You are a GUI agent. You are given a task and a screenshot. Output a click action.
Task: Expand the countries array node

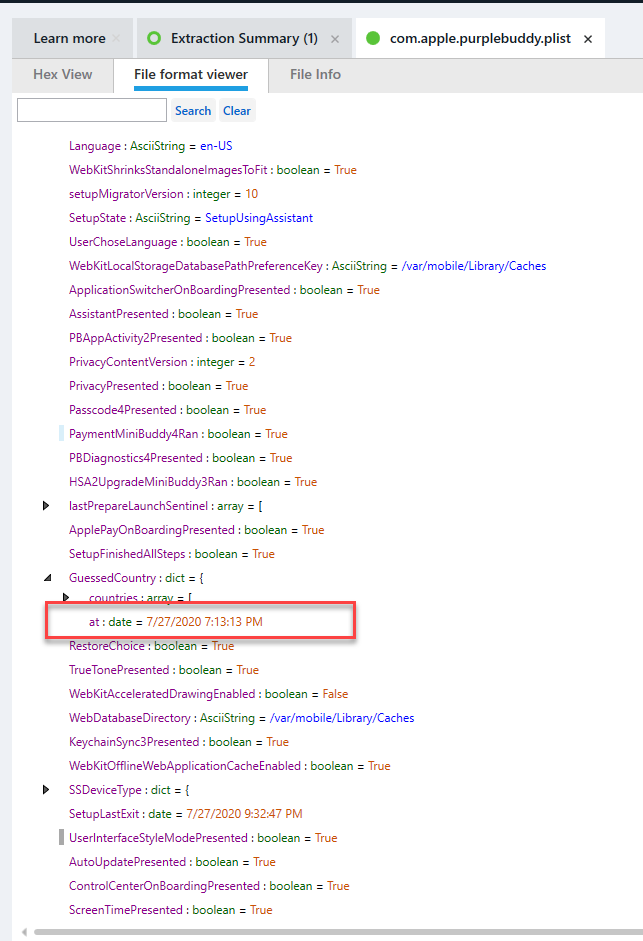67,598
